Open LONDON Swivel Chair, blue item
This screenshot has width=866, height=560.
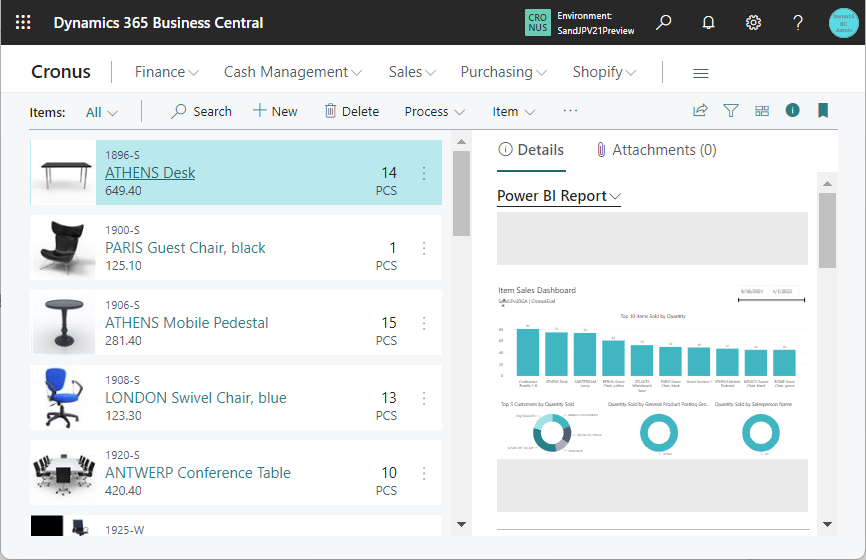(x=196, y=398)
